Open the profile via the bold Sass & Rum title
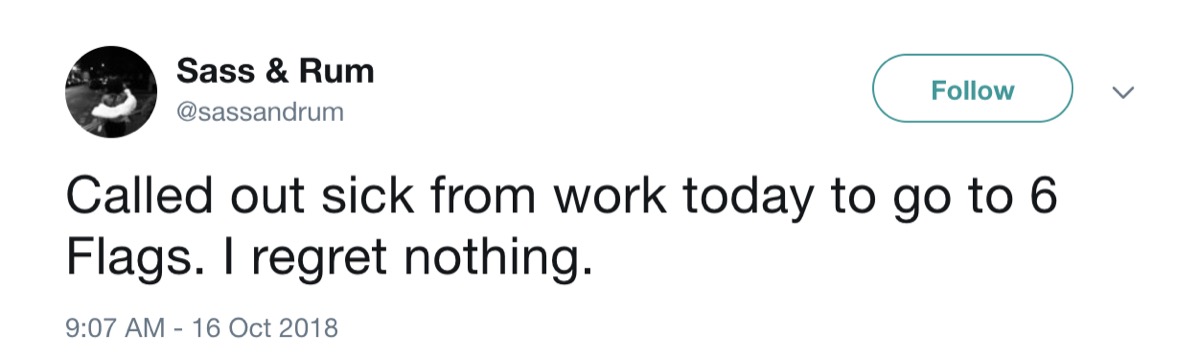 click(x=275, y=71)
